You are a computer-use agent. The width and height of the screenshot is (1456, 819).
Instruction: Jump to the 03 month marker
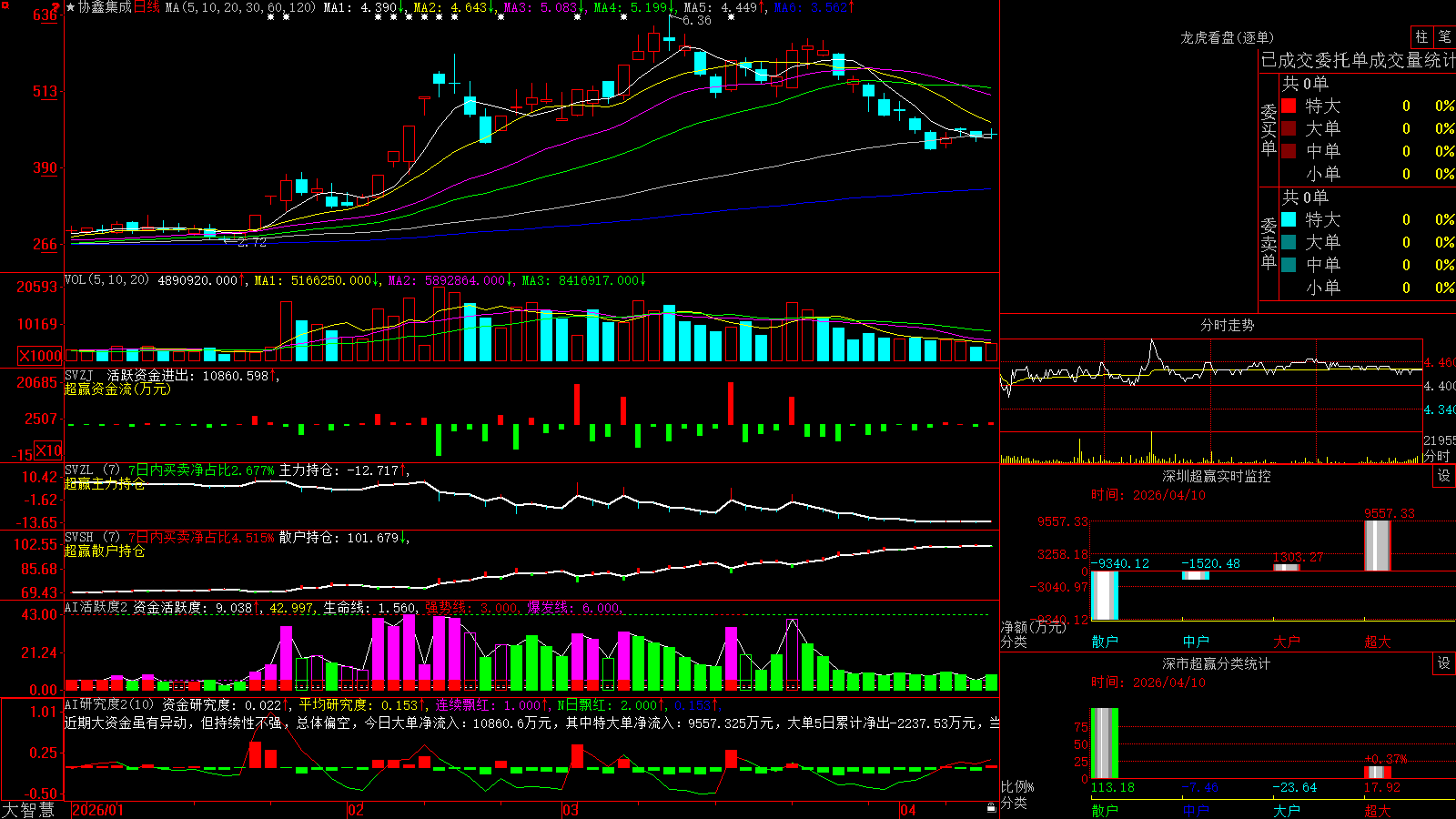571,810
